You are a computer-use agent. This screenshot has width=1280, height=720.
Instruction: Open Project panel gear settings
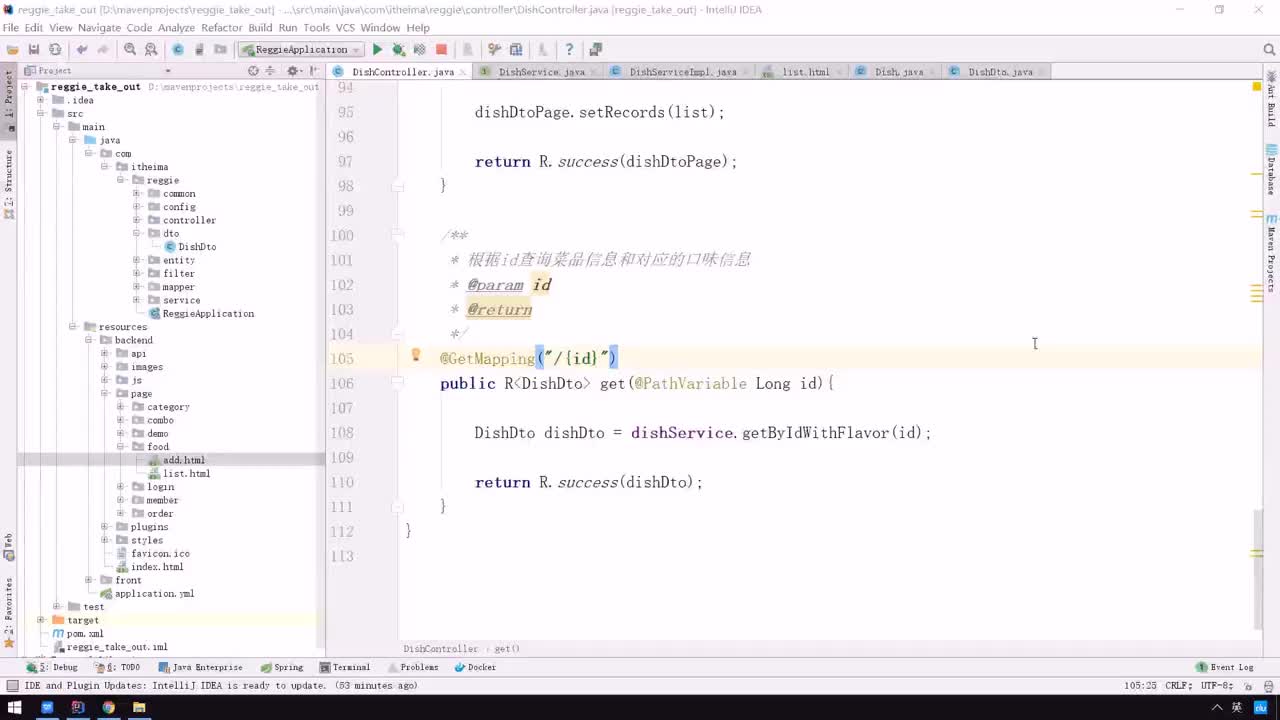coord(293,71)
